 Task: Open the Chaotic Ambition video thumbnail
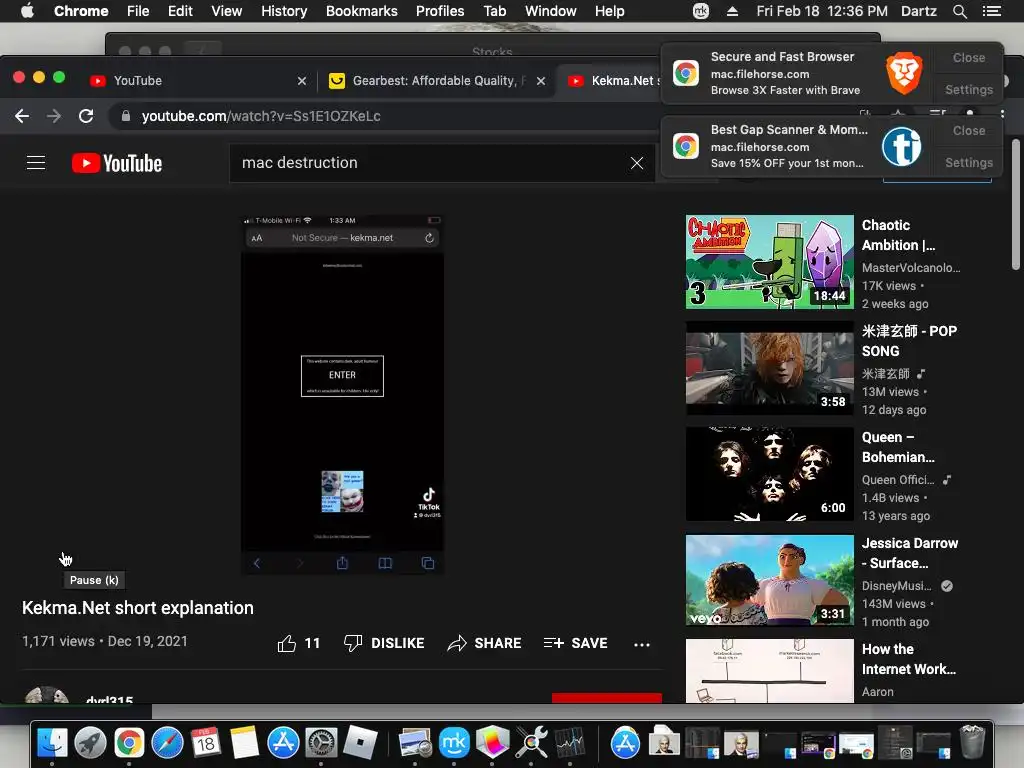(769, 262)
